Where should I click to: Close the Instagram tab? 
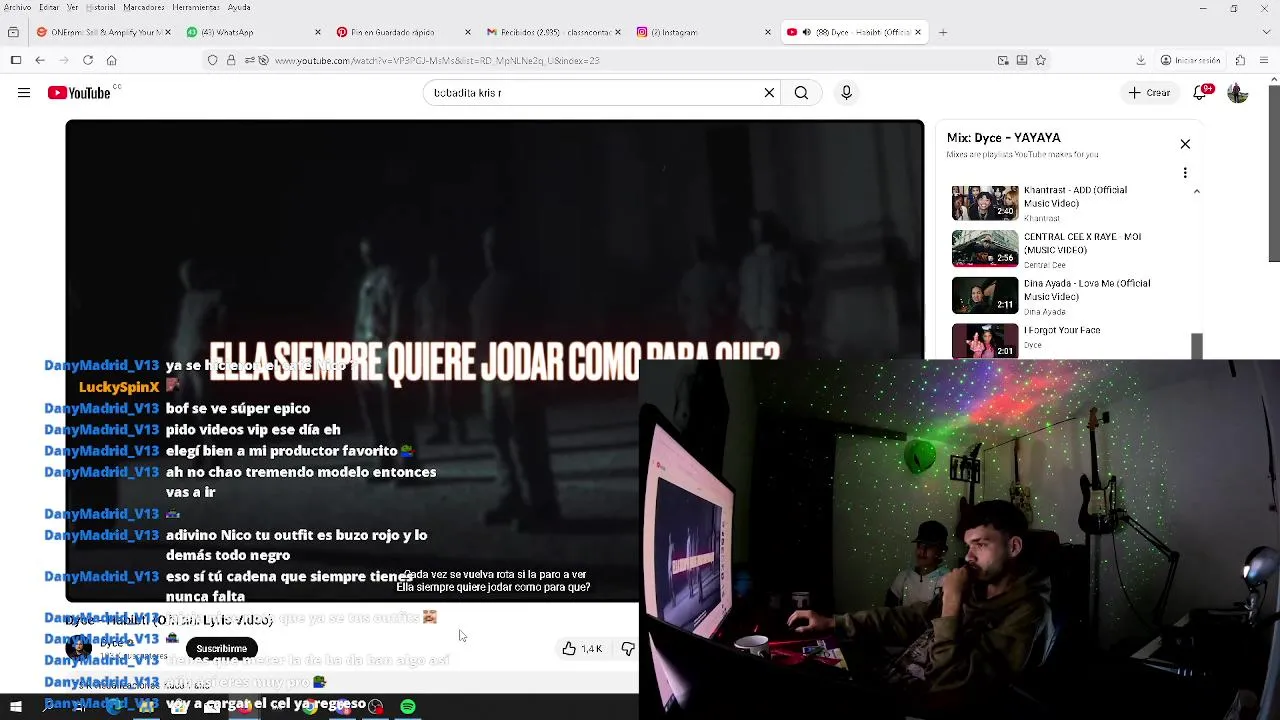(768, 32)
